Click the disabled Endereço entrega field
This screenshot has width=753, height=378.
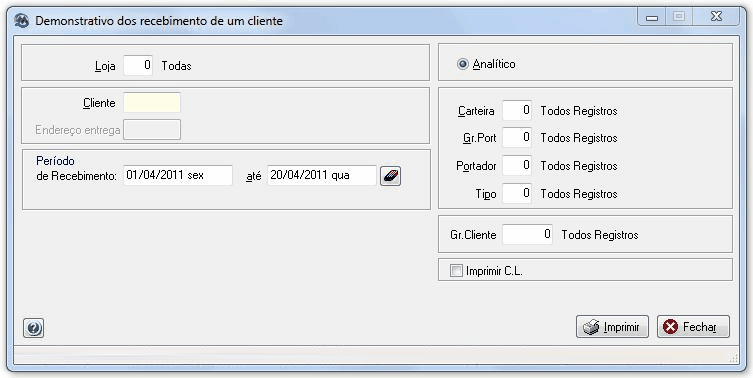click(x=152, y=130)
